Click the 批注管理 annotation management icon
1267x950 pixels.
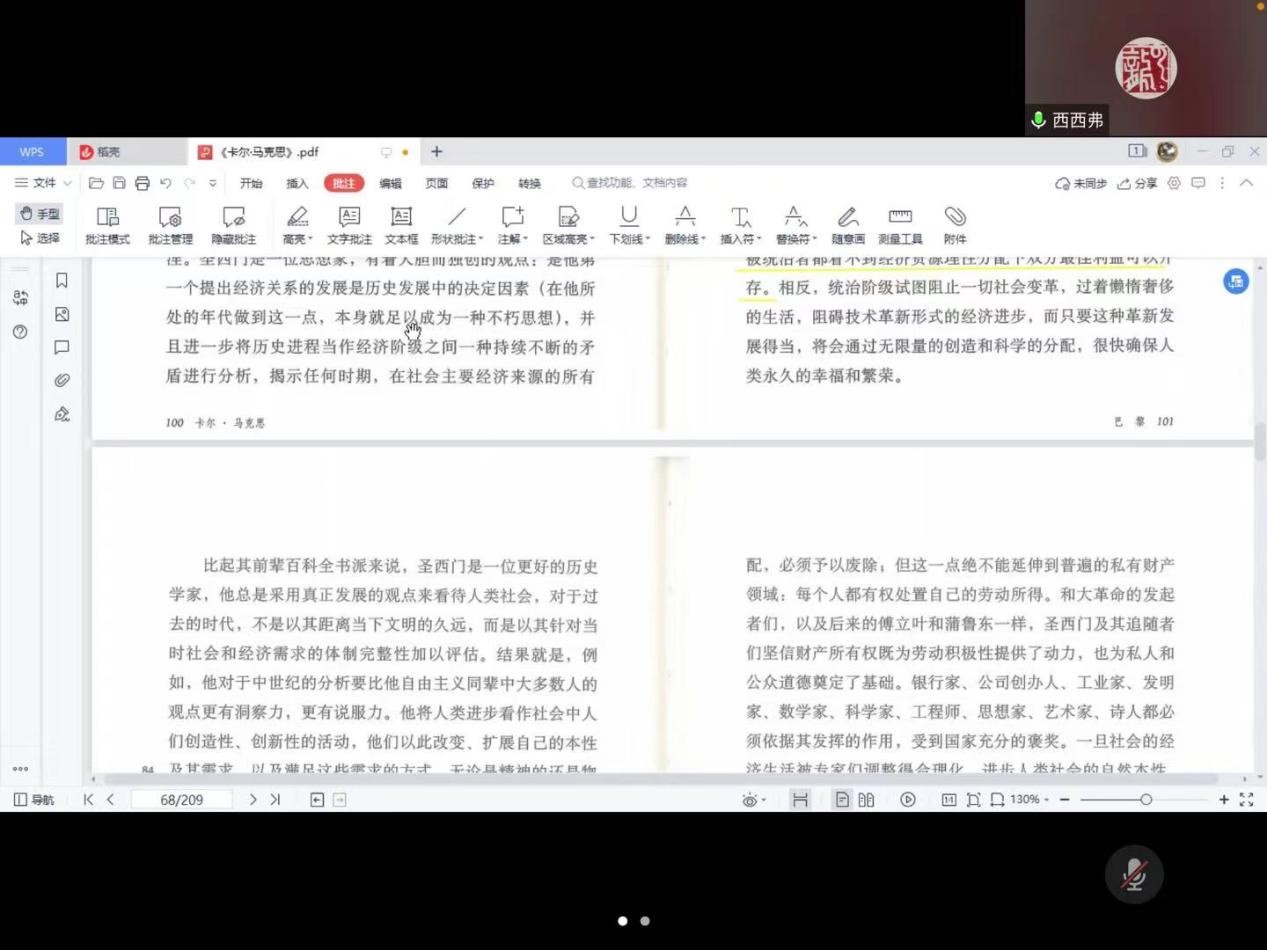170,225
